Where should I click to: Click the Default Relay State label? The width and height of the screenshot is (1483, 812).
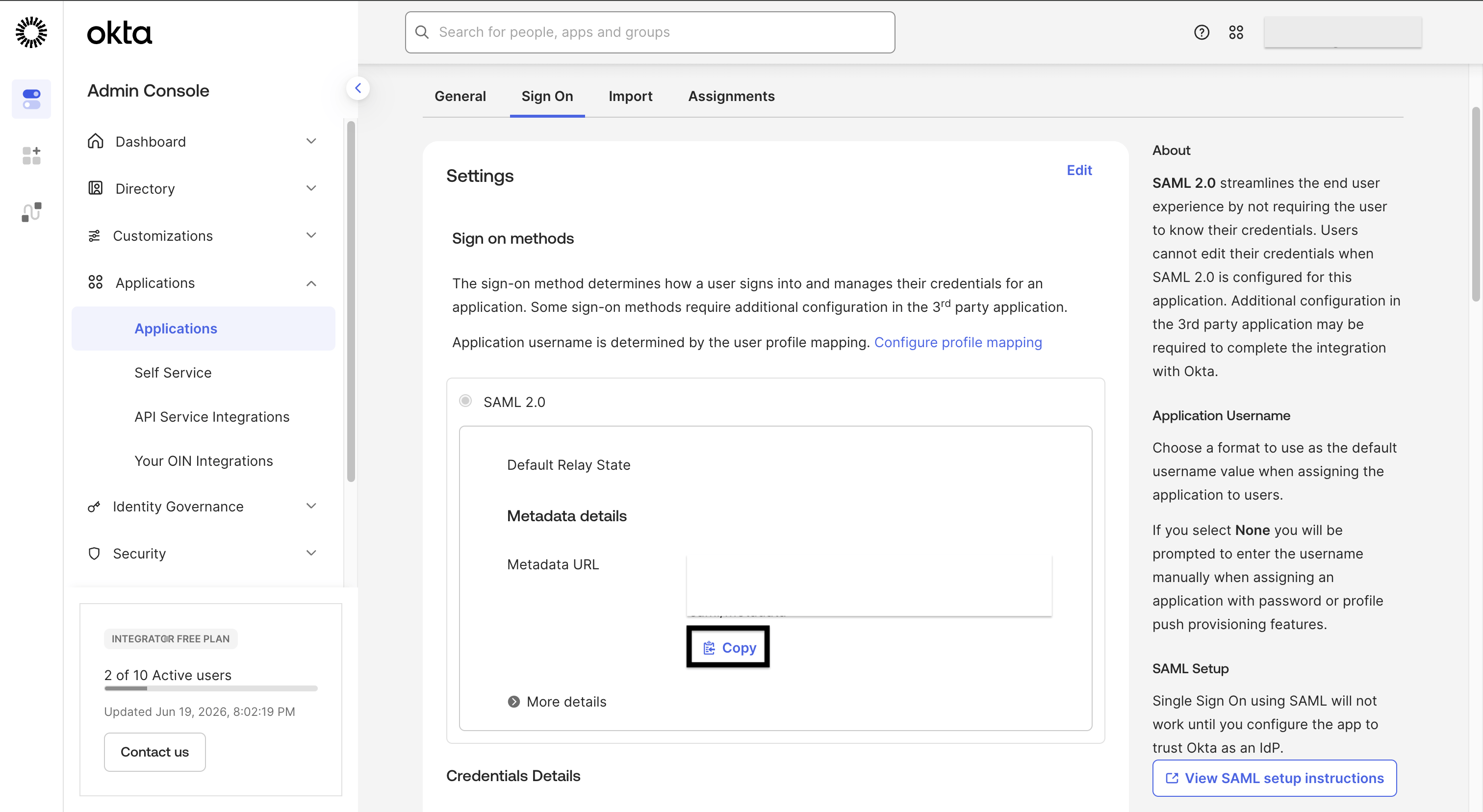pyautogui.click(x=568, y=464)
